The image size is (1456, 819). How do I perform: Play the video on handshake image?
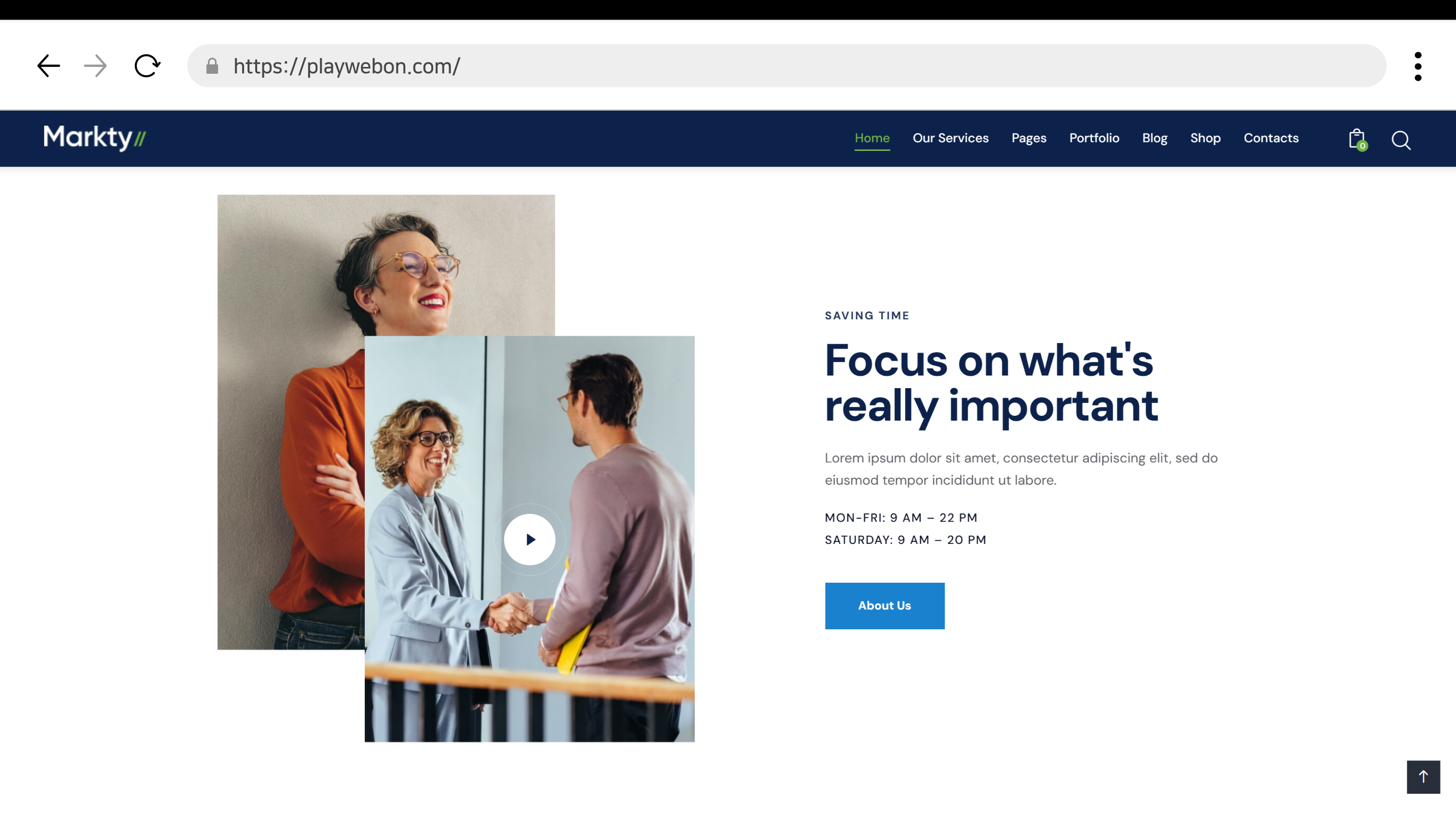pos(529,539)
